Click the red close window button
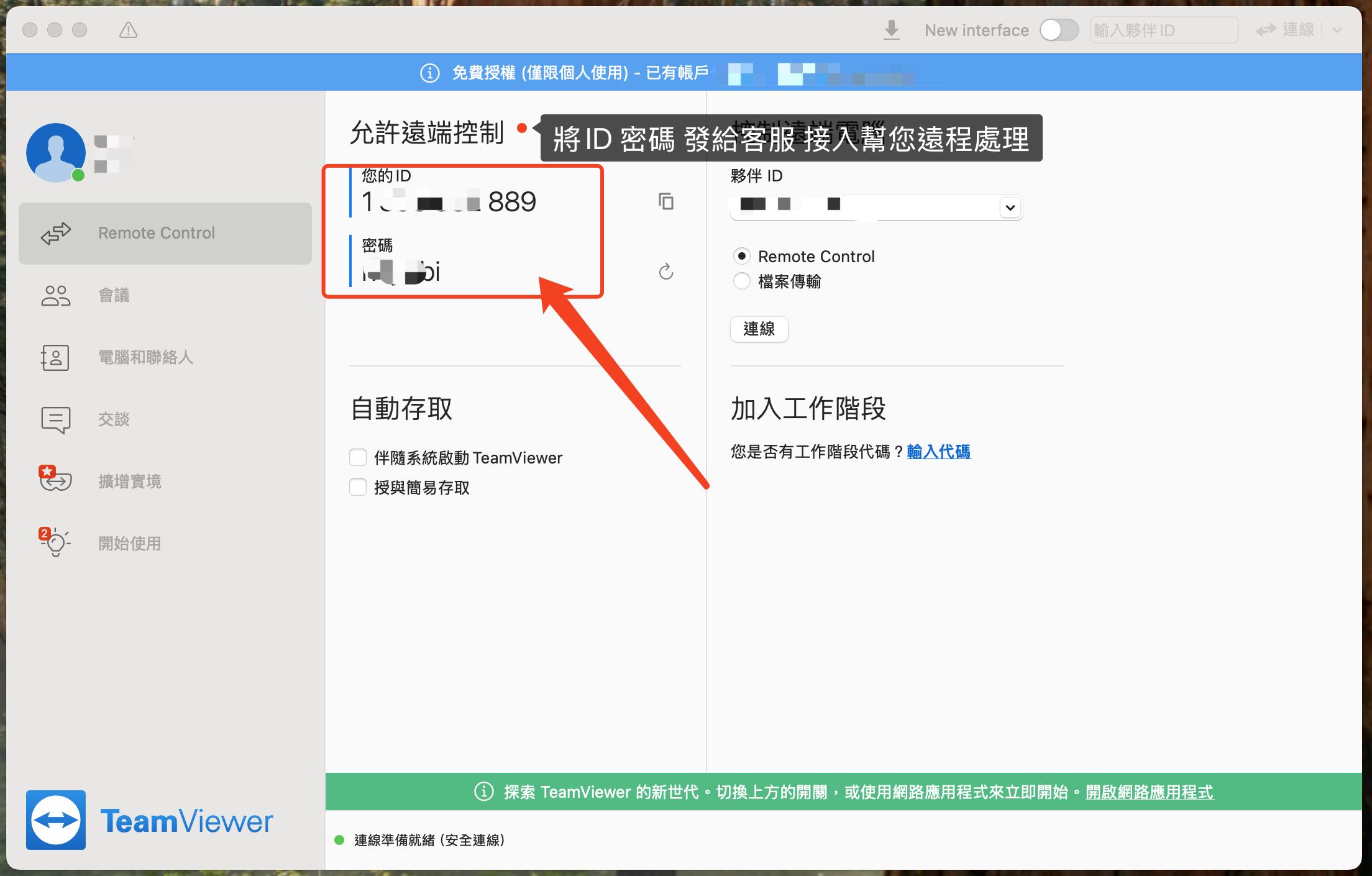1372x876 pixels. point(30,30)
